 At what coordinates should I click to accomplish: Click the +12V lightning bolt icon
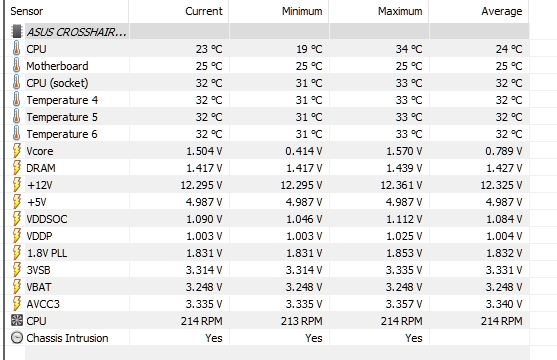[x=16, y=185]
